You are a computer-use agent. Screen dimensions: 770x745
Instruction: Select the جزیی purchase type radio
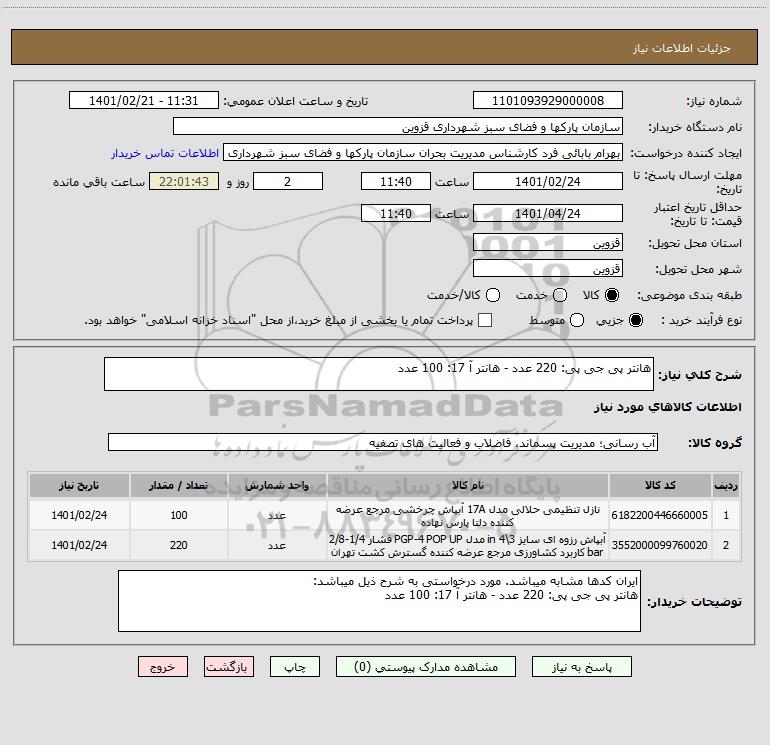635,320
